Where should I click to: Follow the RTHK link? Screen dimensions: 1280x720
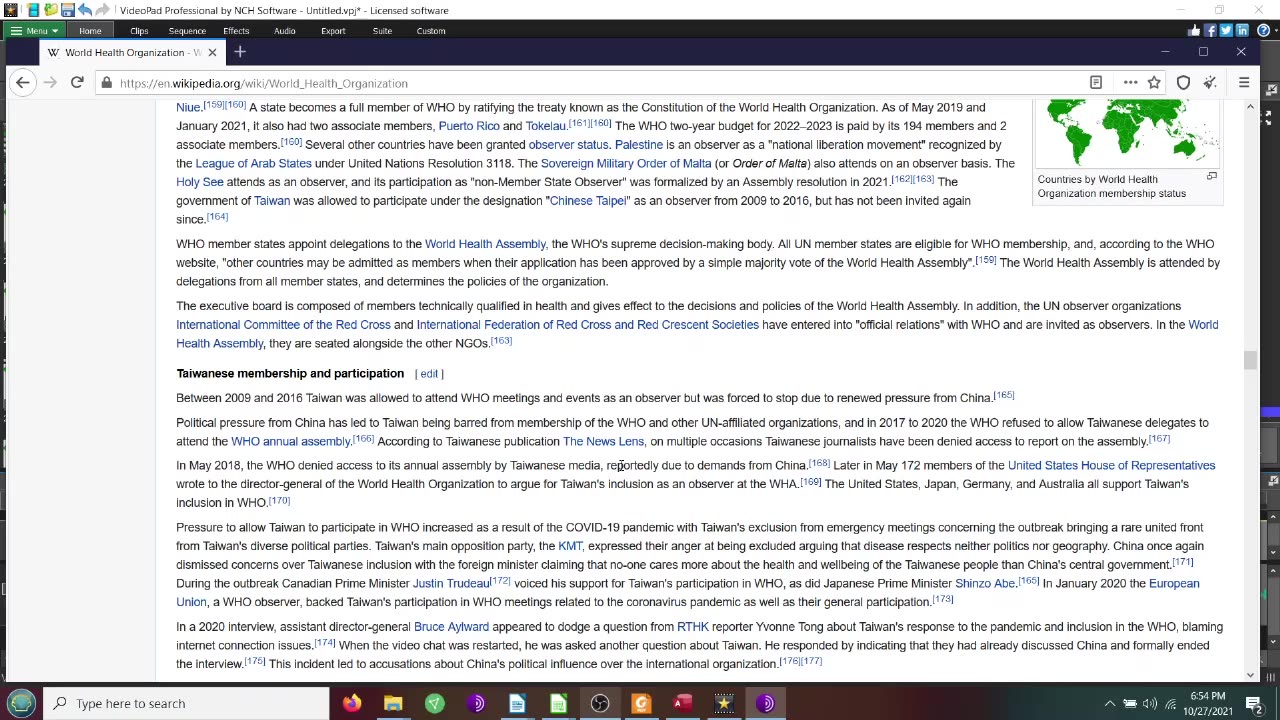pyautogui.click(x=693, y=627)
